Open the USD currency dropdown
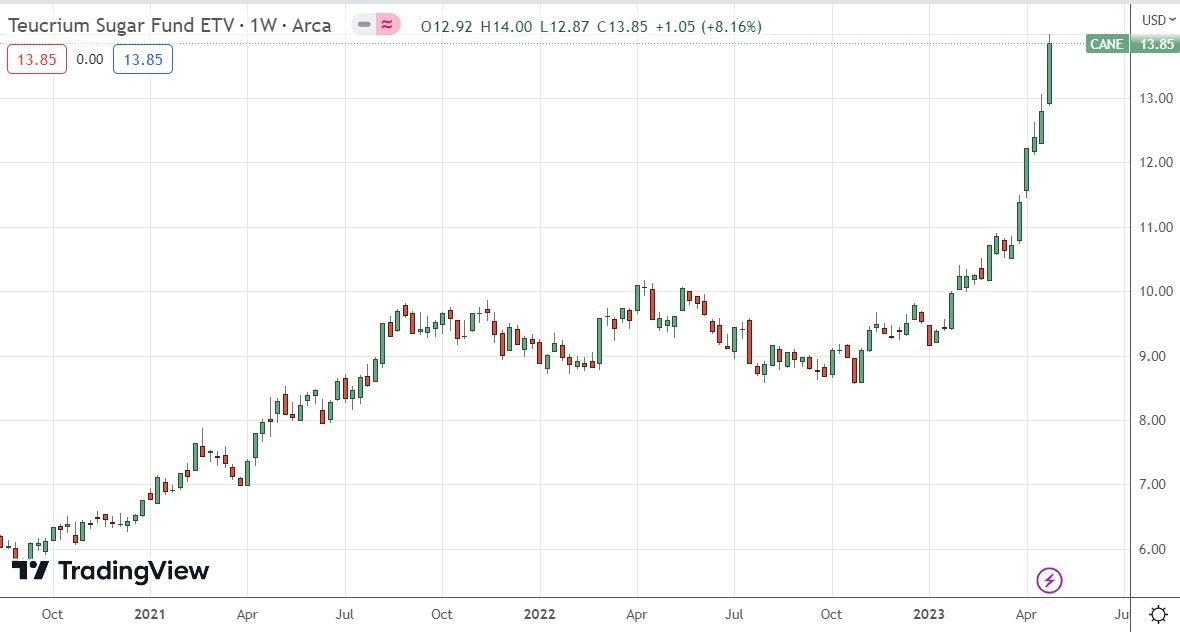 click(1154, 19)
